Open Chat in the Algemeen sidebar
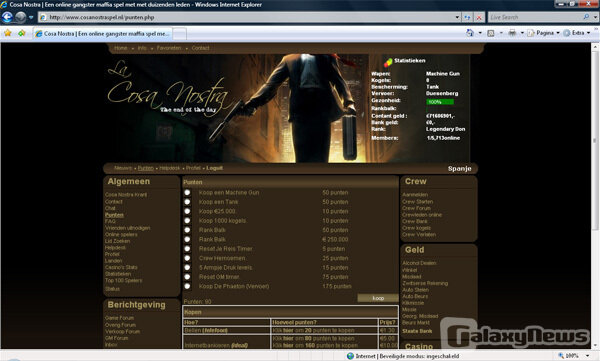600x361 pixels. tap(110, 208)
